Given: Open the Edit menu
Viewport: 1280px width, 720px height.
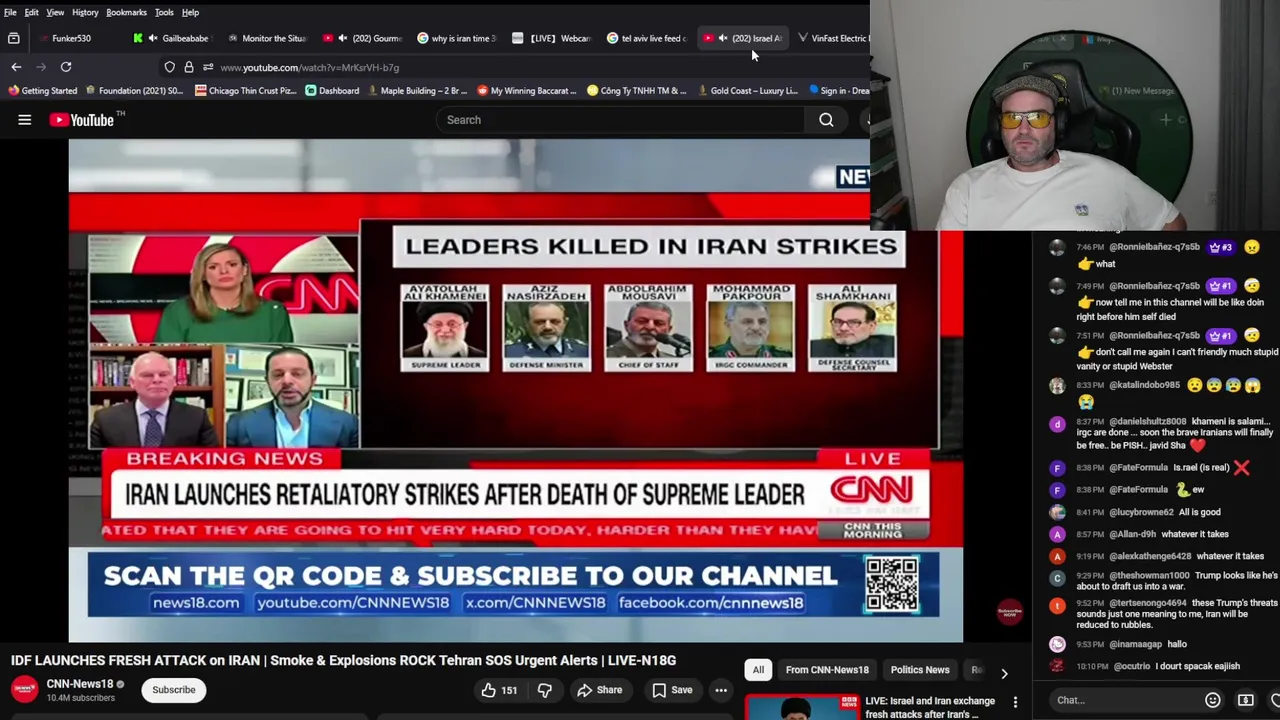Looking at the screenshot, I should pos(32,12).
